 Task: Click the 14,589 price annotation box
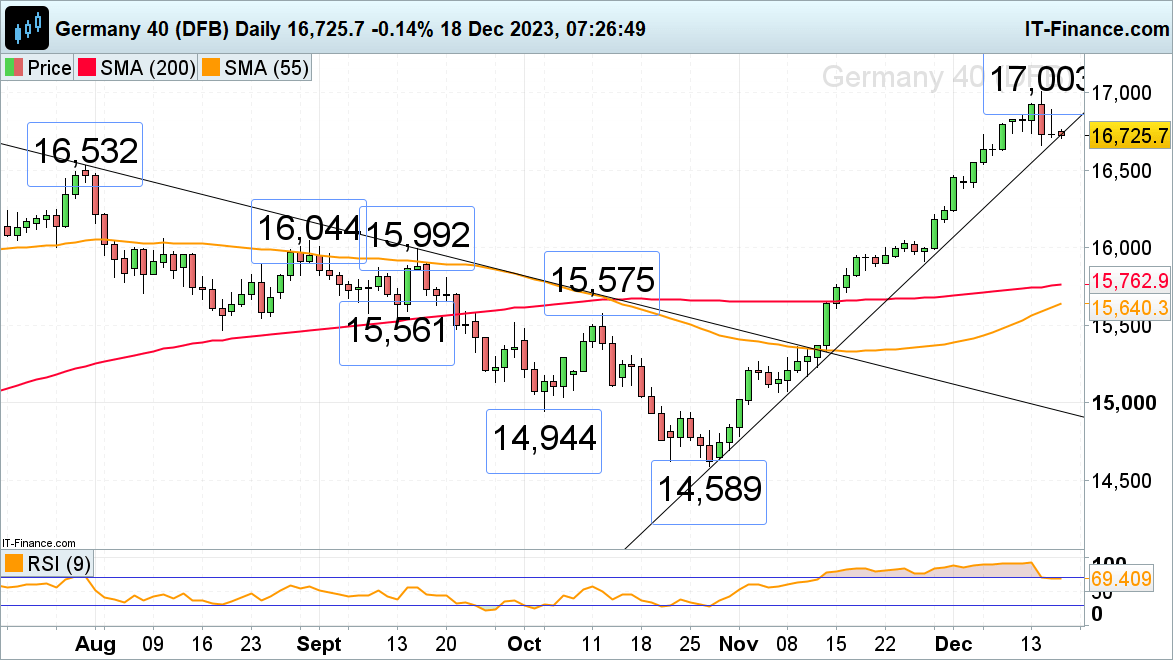coord(709,492)
